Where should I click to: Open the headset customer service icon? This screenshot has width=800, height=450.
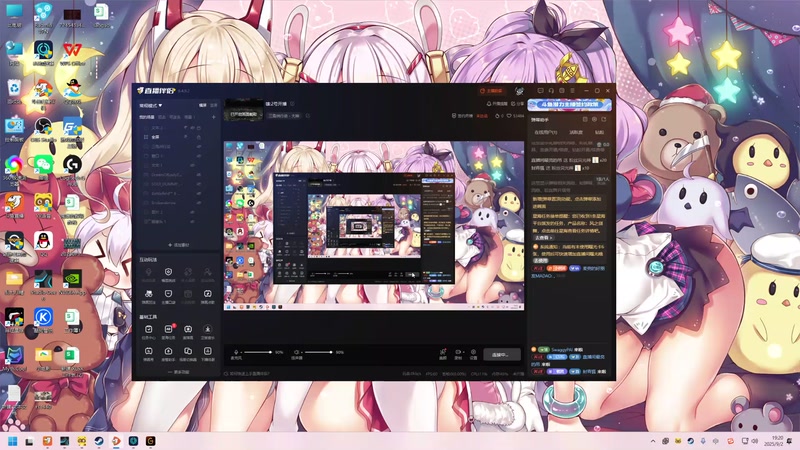551,91
